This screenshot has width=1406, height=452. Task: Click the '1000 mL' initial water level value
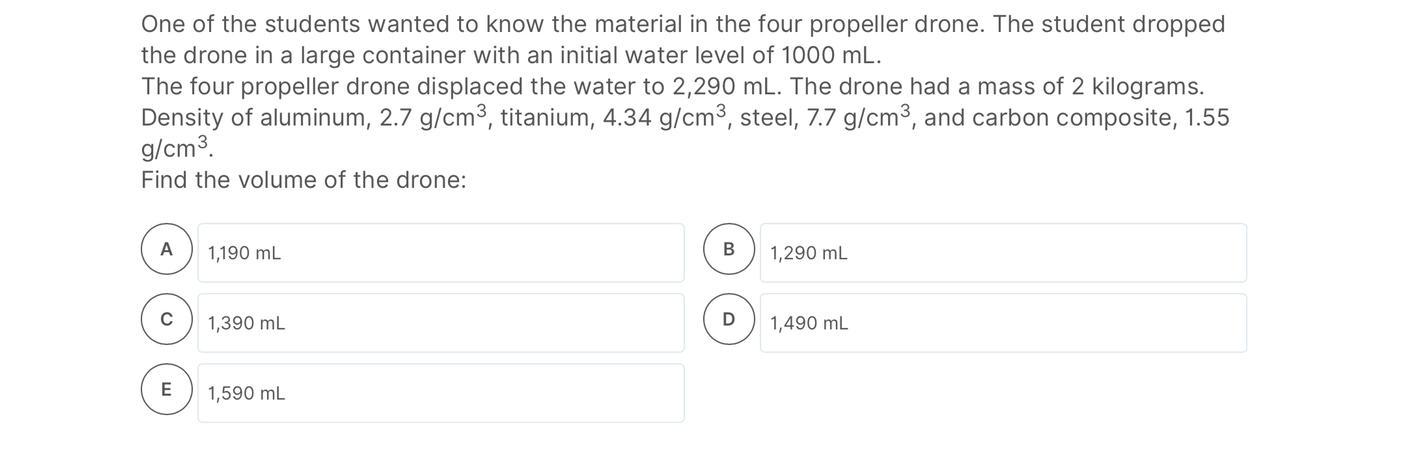click(x=828, y=55)
